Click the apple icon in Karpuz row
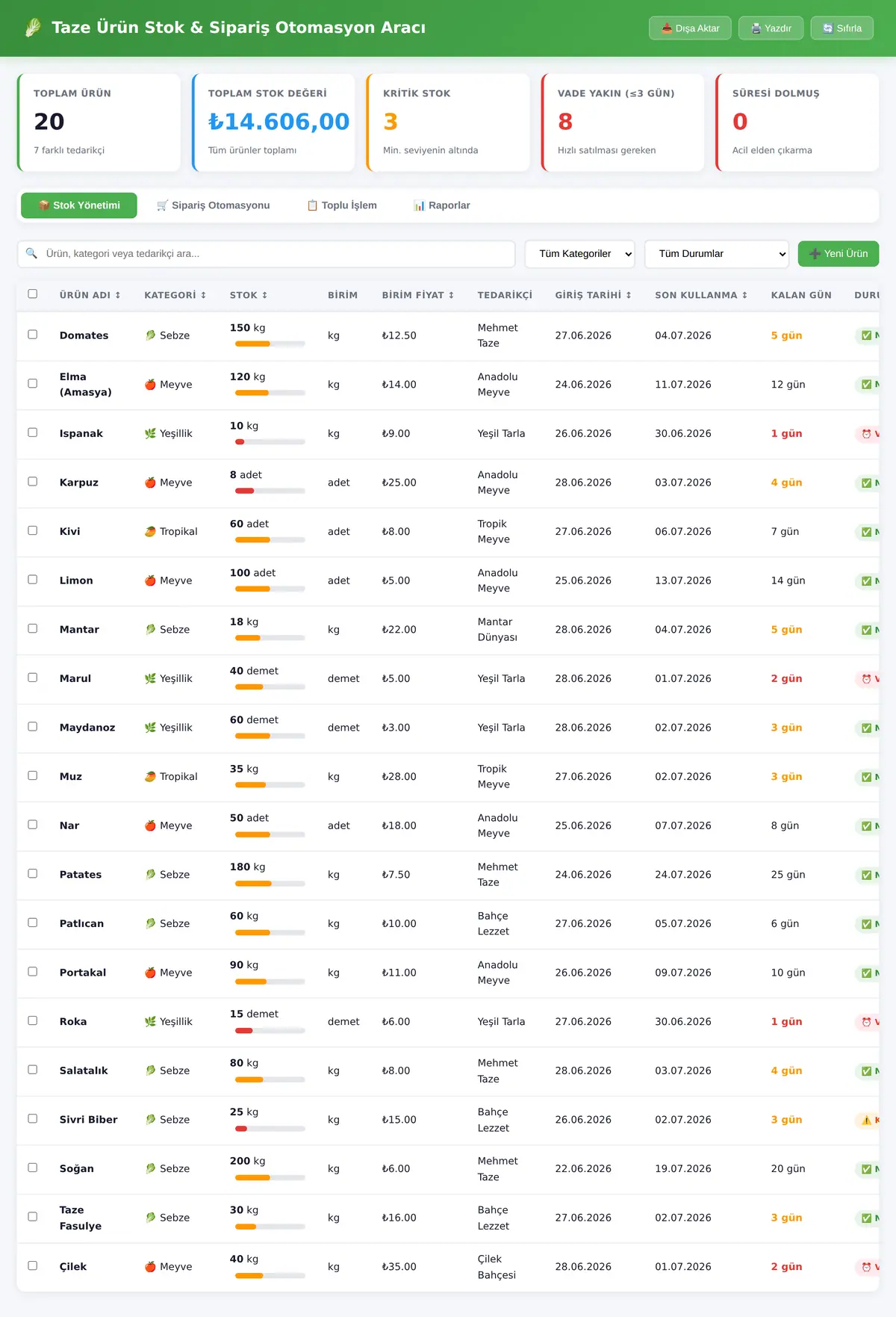The width and height of the screenshot is (896, 1317). coord(150,483)
